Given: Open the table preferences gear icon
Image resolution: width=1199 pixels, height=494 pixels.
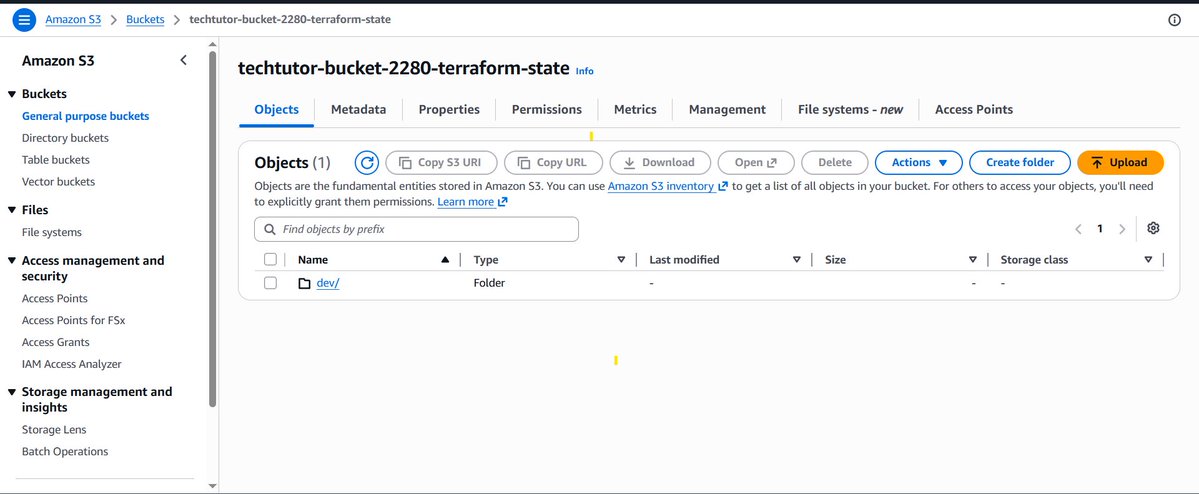Looking at the screenshot, I should pos(1154,228).
